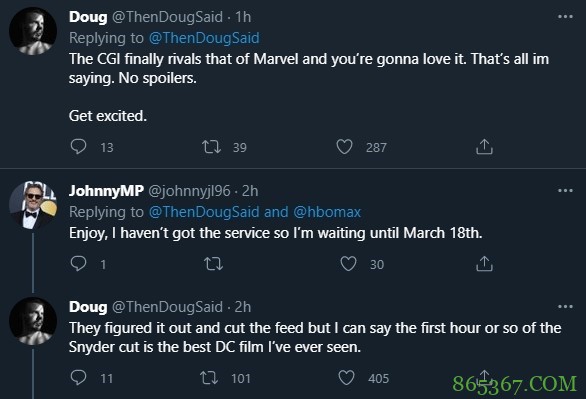Like JohnnyMP's tweet with 30 likes

(348, 264)
